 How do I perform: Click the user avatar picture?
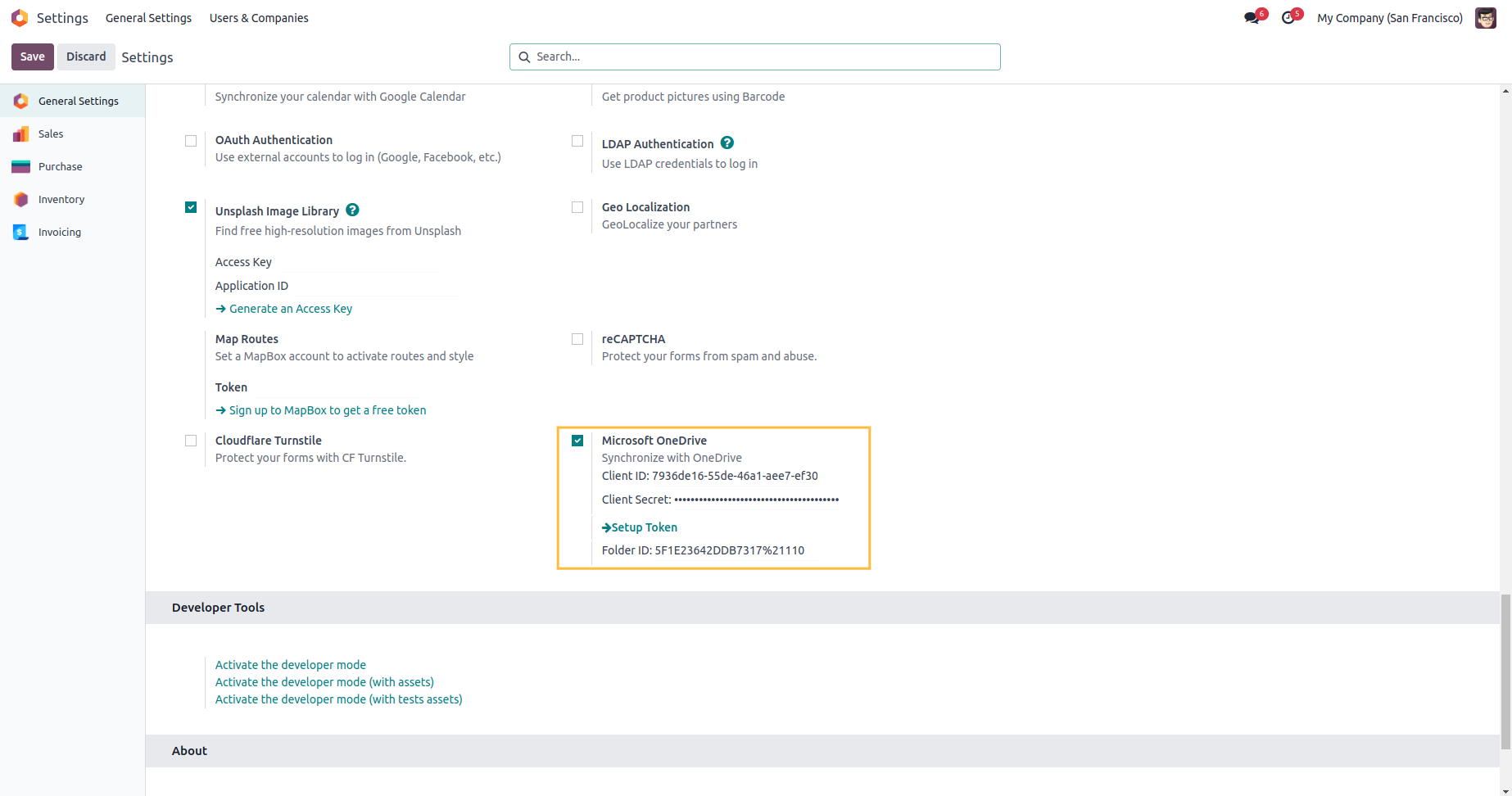[x=1485, y=18]
